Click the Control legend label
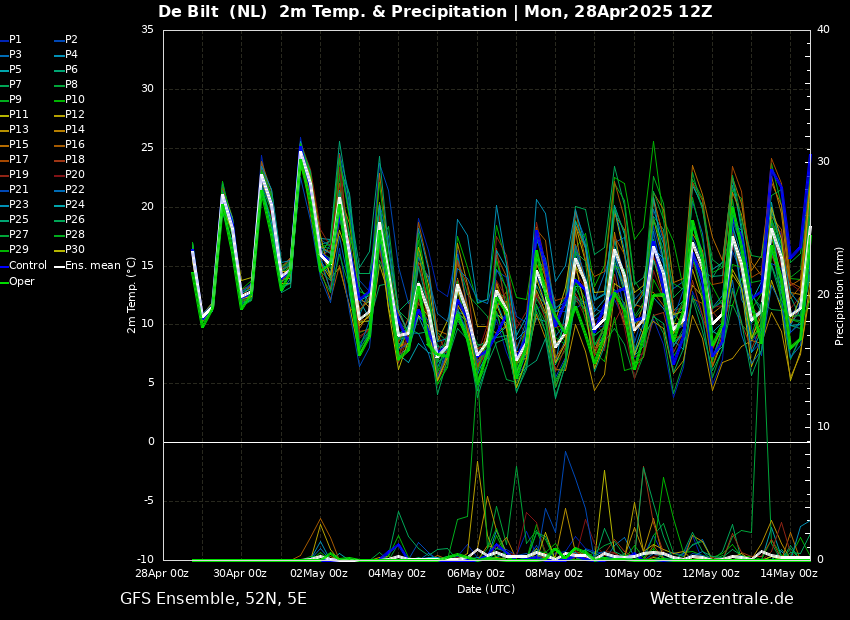 (27, 266)
